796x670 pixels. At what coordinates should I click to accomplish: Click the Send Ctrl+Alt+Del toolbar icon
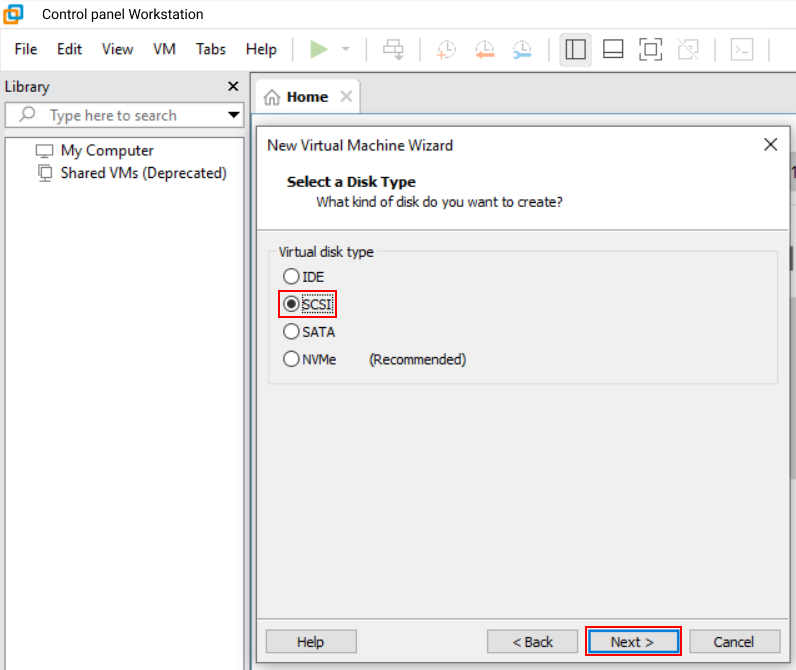[x=393, y=50]
